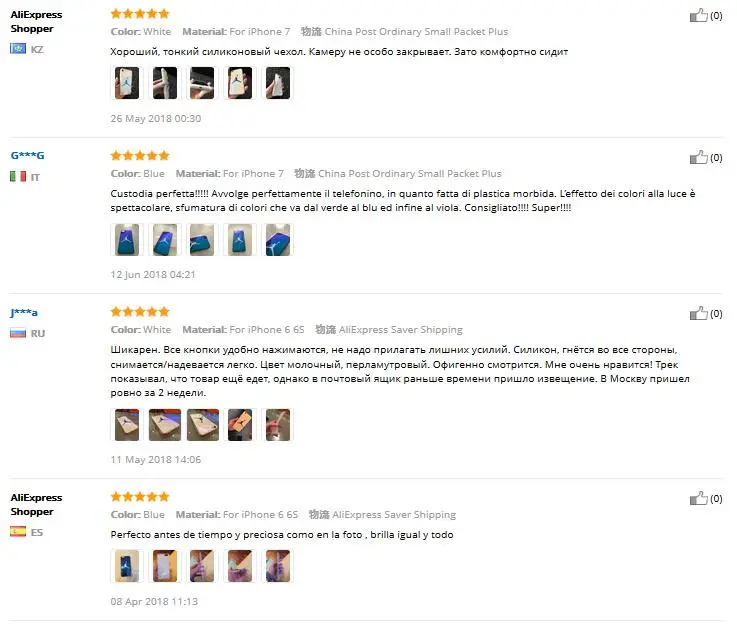Click thumbs-up on the ES shopper's review
This screenshot has width=737, height=627.
[698, 498]
